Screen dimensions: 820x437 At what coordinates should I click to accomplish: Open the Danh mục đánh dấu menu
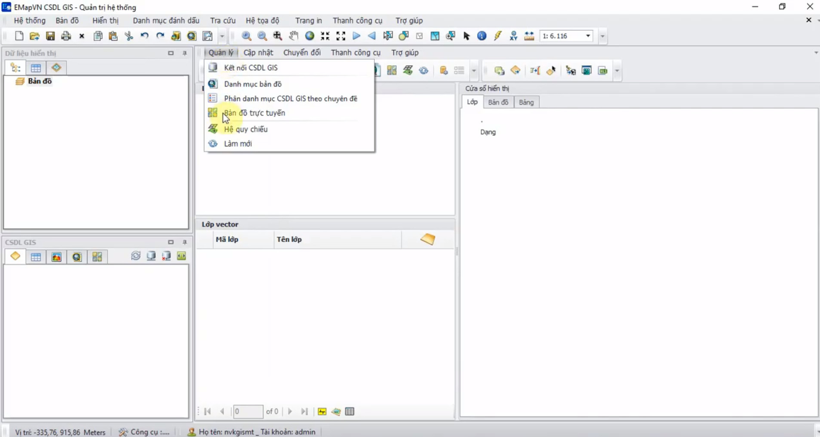click(166, 20)
